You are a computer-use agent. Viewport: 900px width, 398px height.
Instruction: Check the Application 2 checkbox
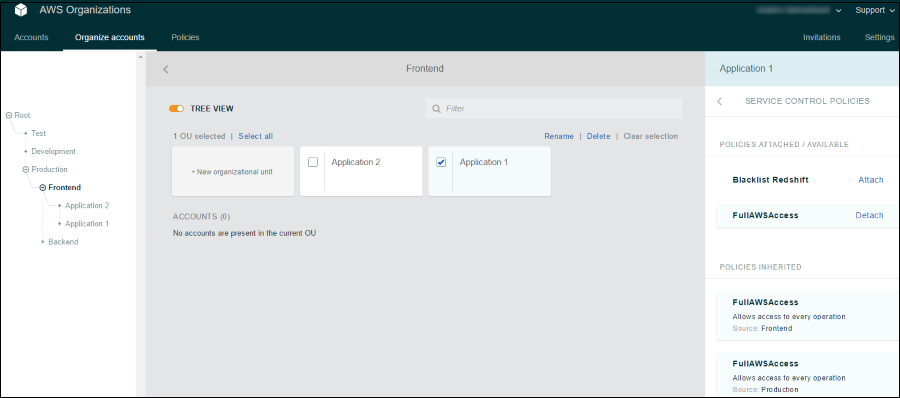tap(313, 163)
